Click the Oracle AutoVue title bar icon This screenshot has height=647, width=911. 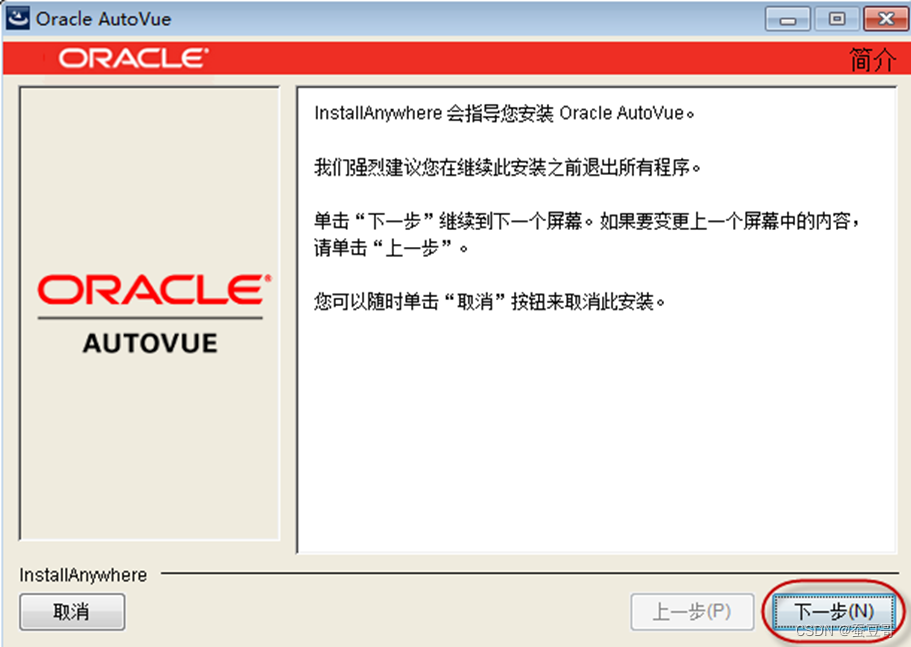[x=17, y=18]
